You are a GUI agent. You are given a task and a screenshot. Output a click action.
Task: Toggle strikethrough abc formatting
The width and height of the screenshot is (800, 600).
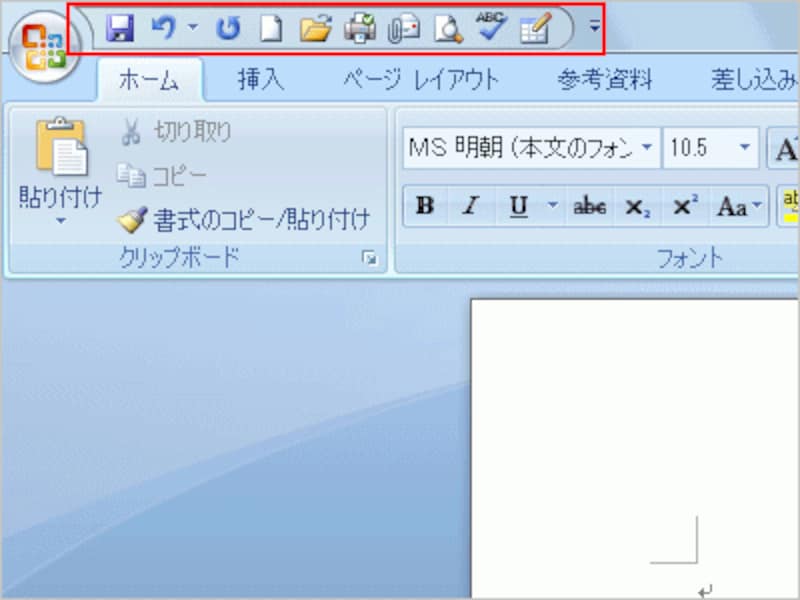(590, 206)
